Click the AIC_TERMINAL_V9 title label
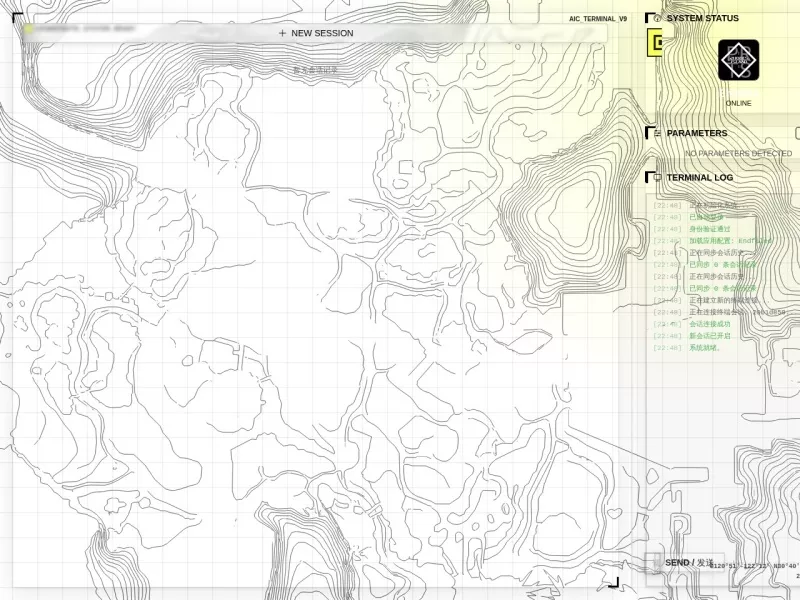800x600 pixels. 598,19
